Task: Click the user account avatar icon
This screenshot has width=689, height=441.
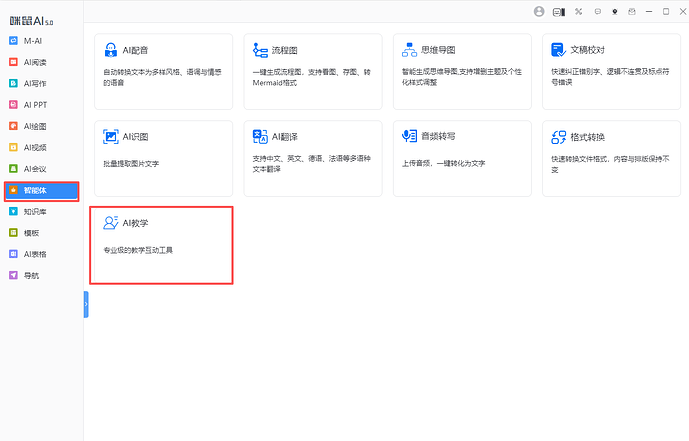Action: click(540, 11)
